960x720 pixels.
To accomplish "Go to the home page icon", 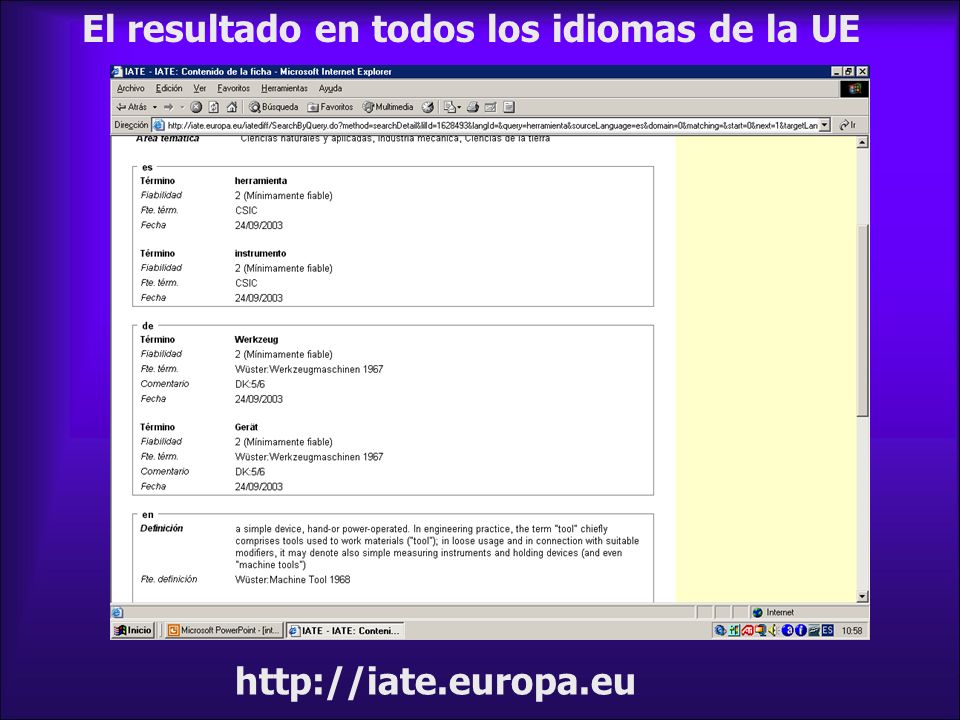I will pos(231,107).
